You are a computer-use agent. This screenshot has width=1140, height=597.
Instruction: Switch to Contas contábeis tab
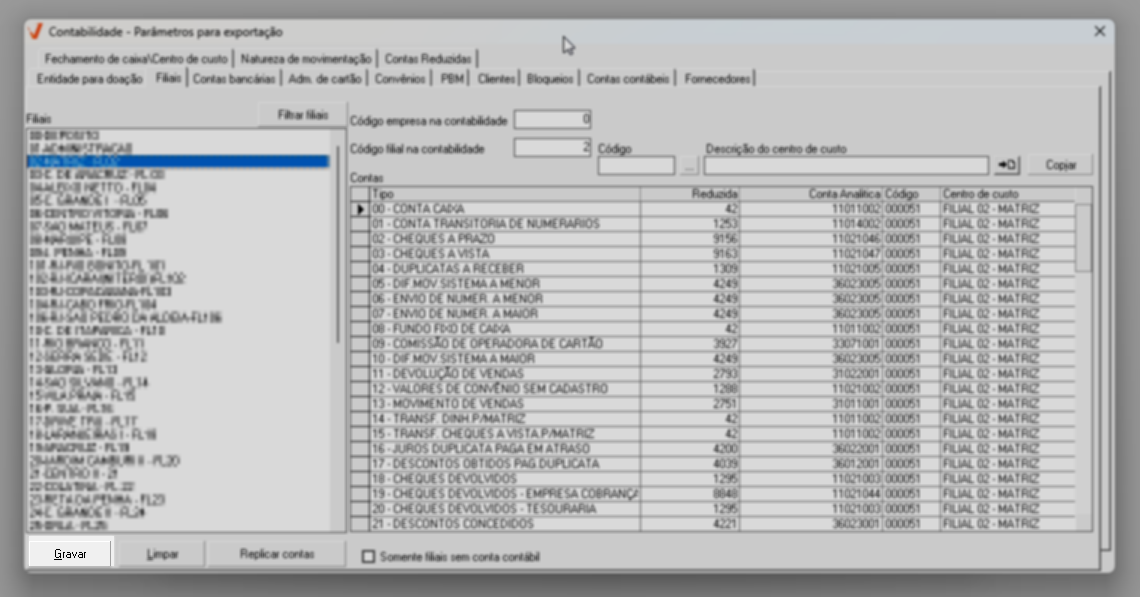[628, 79]
